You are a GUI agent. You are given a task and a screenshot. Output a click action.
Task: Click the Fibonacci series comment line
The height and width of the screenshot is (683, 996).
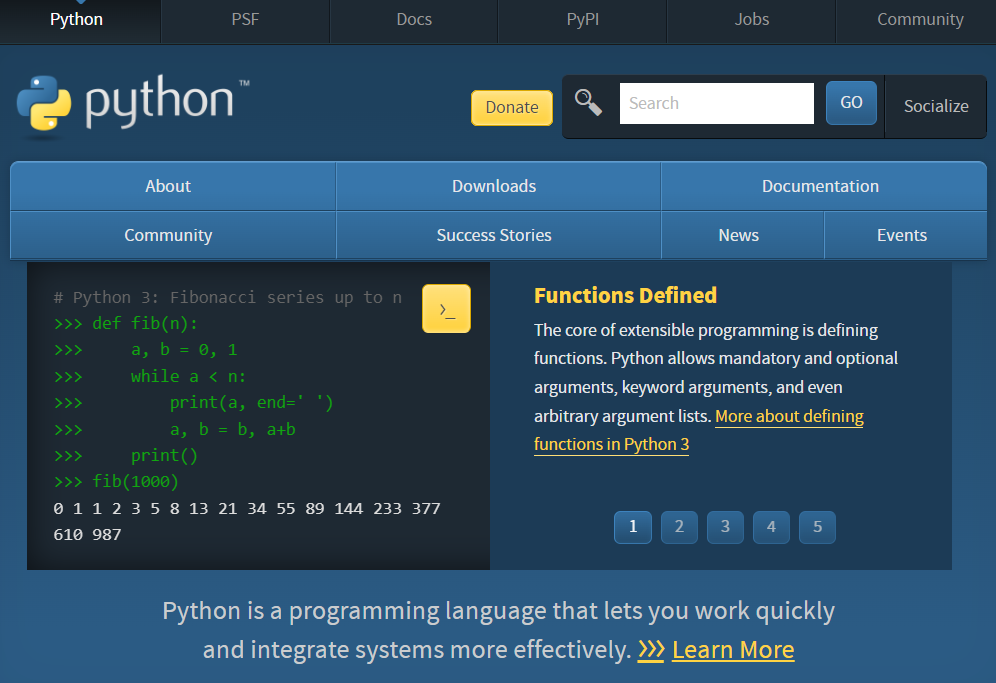pos(228,297)
